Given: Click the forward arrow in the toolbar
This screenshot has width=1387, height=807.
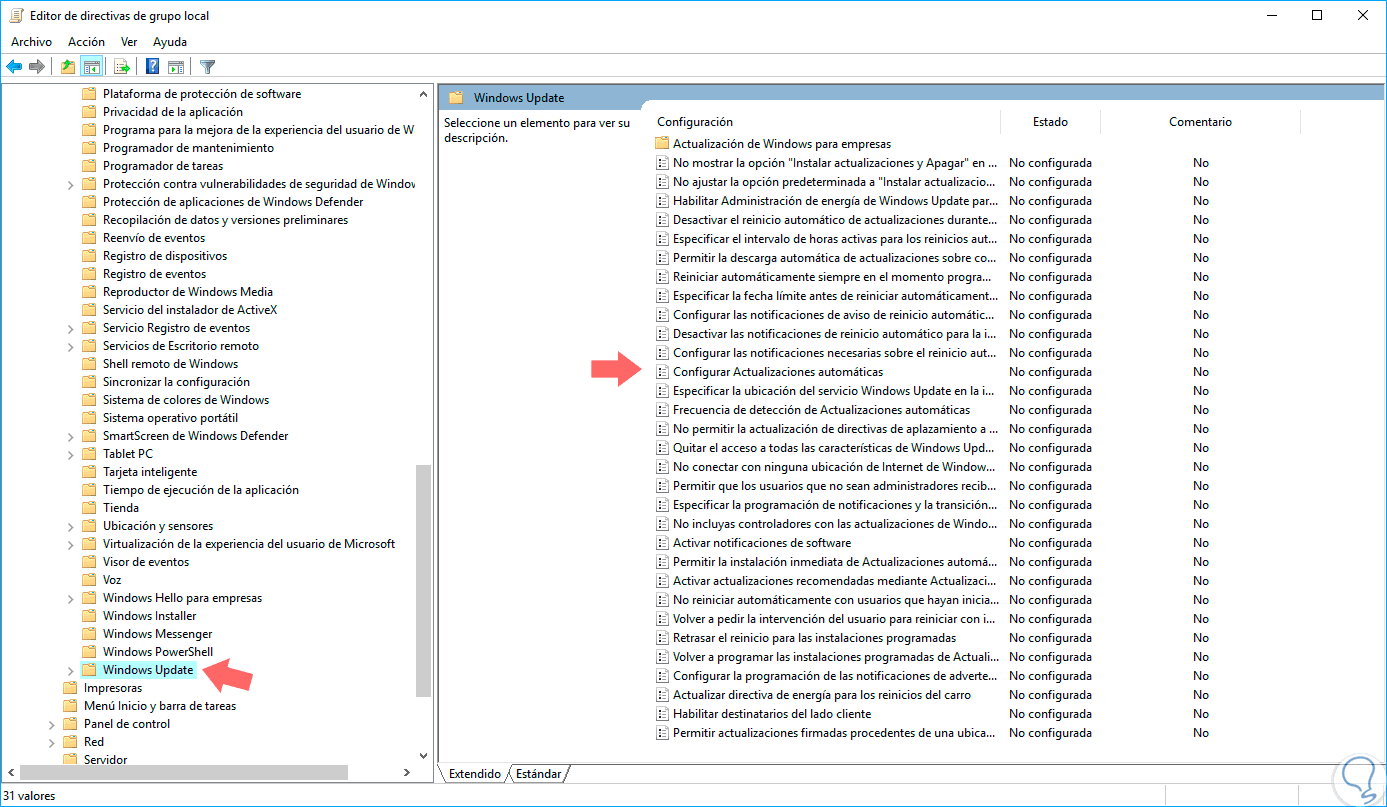Looking at the screenshot, I should pyautogui.click(x=37, y=67).
